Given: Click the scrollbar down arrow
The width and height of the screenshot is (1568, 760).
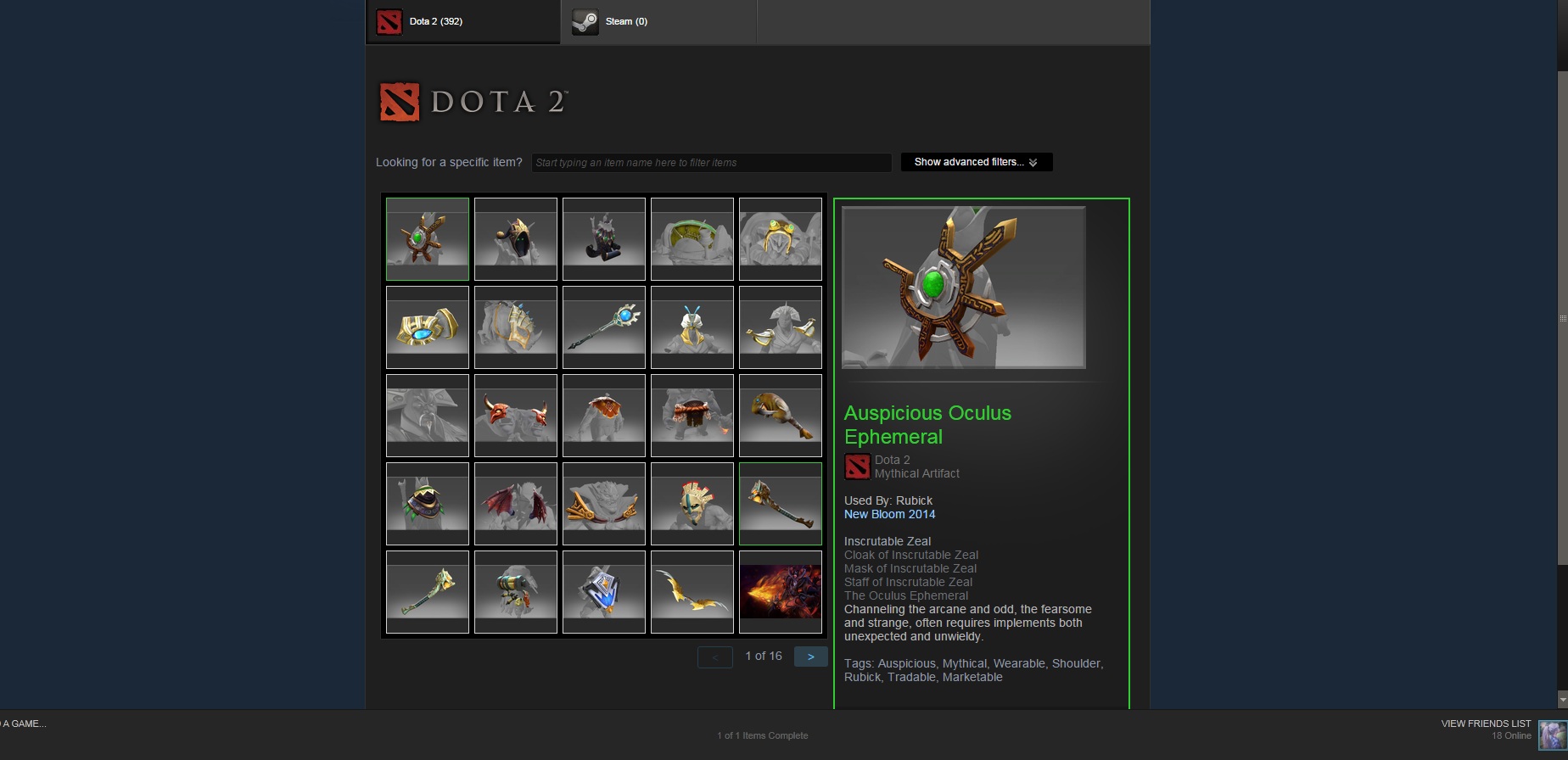Looking at the screenshot, I should pos(1562,700).
